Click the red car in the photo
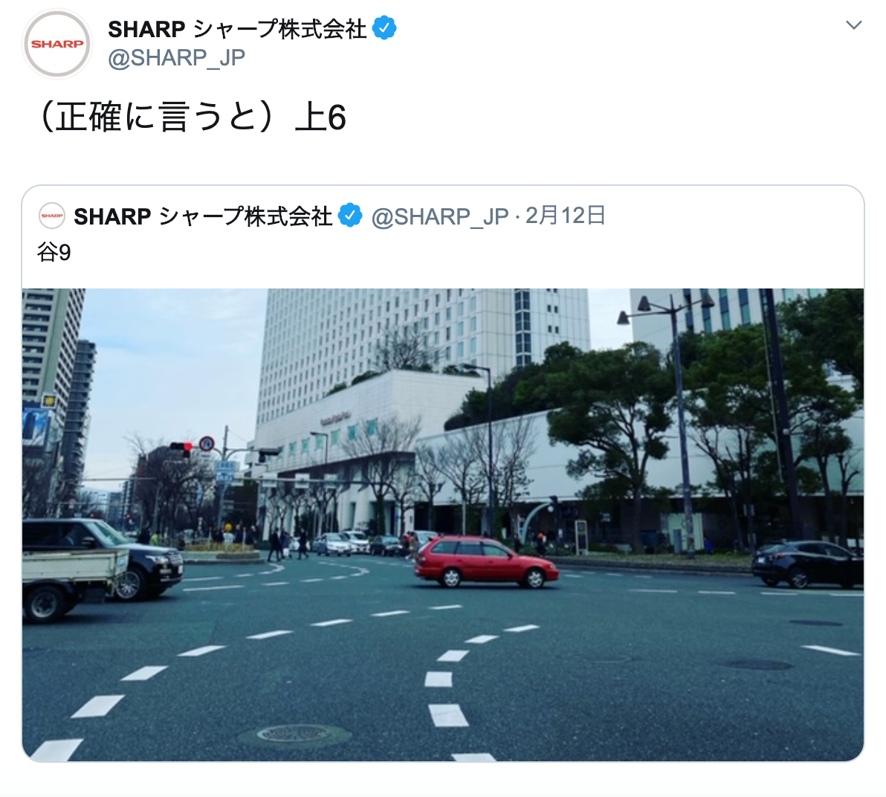 [x=486, y=562]
